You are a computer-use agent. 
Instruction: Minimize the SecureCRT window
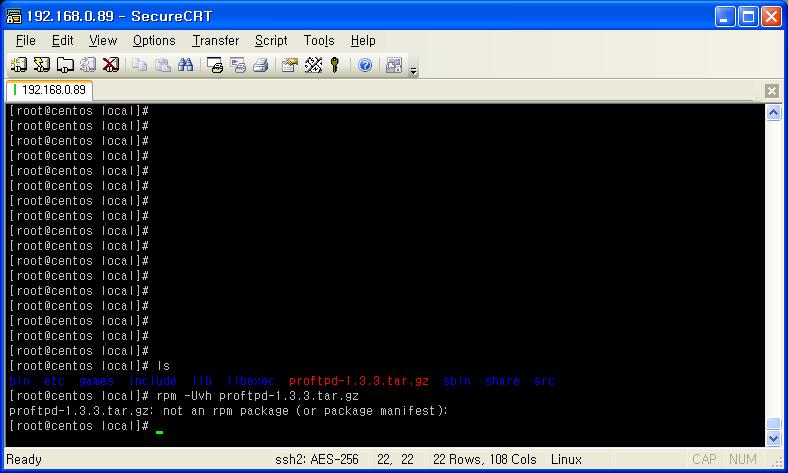725,17
